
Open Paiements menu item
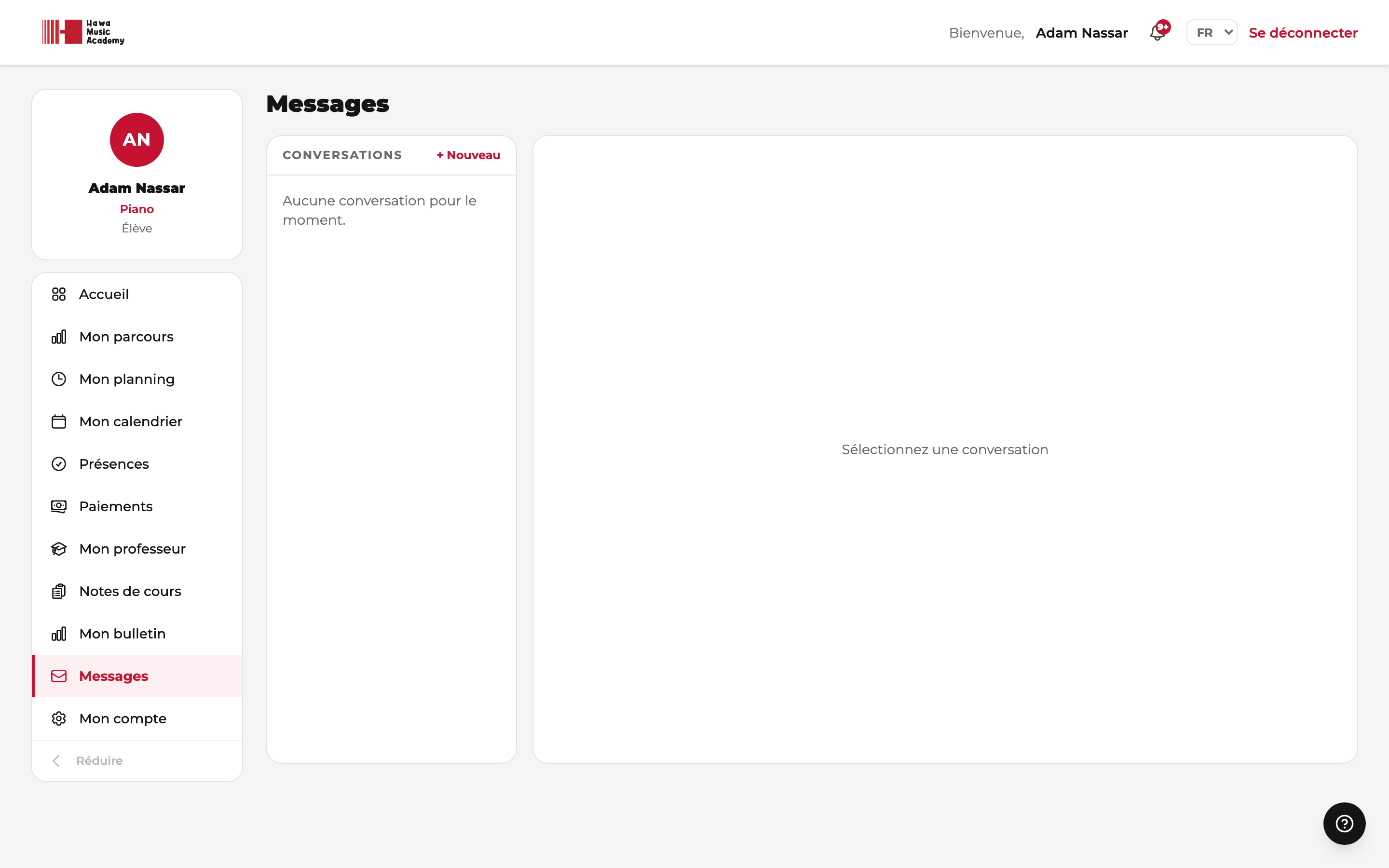point(137,506)
